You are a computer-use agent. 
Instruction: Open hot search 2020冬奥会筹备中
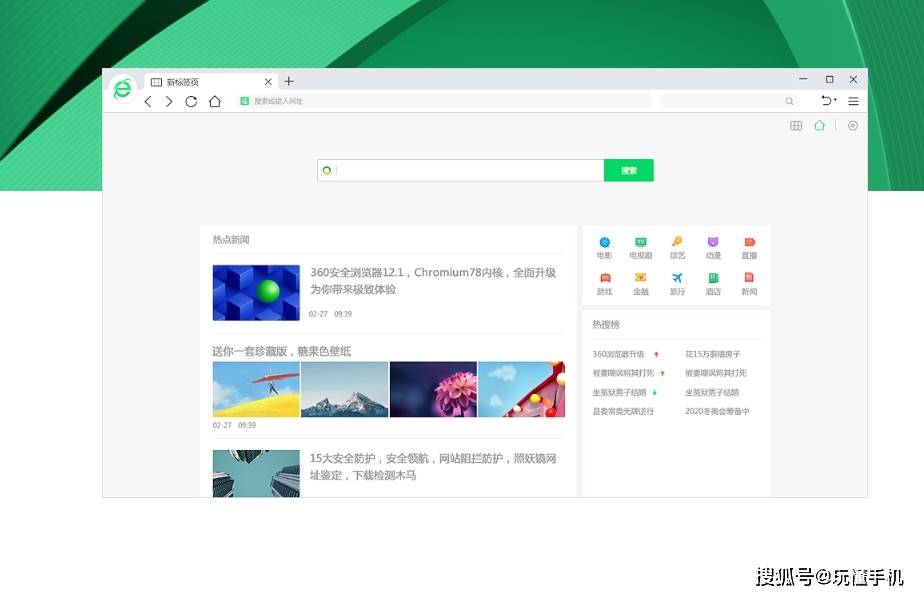717,411
